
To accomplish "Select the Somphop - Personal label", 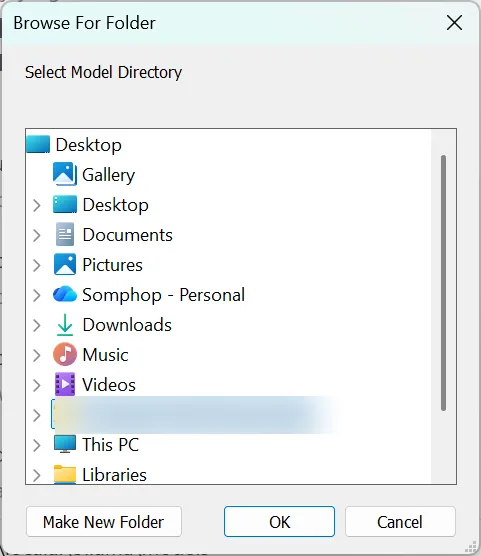I will coord(164,295).
